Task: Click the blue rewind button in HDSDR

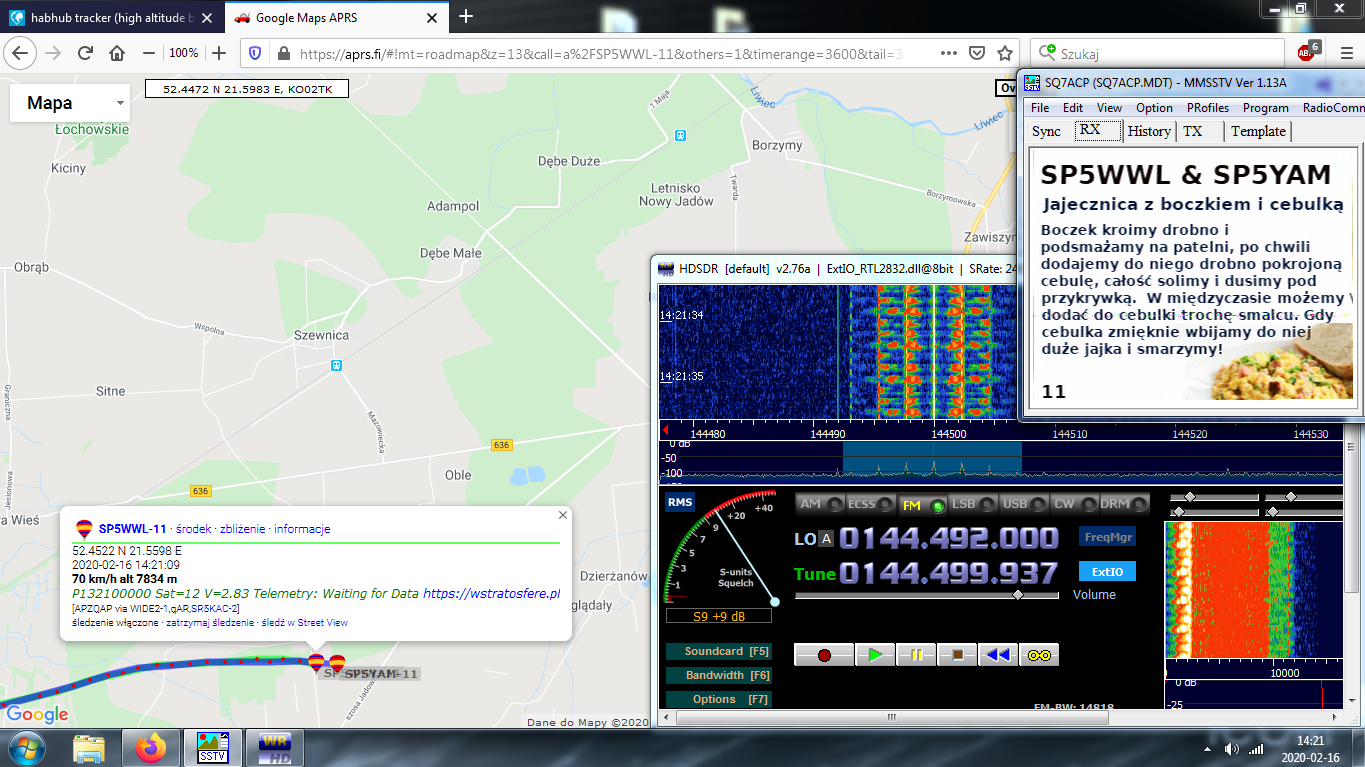Action: [x=997, y=655]
